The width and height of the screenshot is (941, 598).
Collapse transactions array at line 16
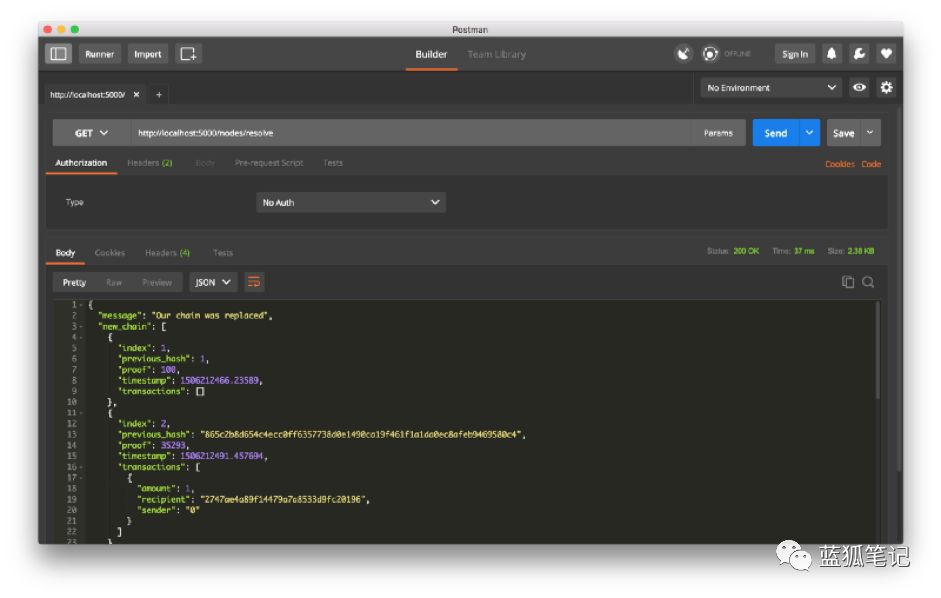82,467
